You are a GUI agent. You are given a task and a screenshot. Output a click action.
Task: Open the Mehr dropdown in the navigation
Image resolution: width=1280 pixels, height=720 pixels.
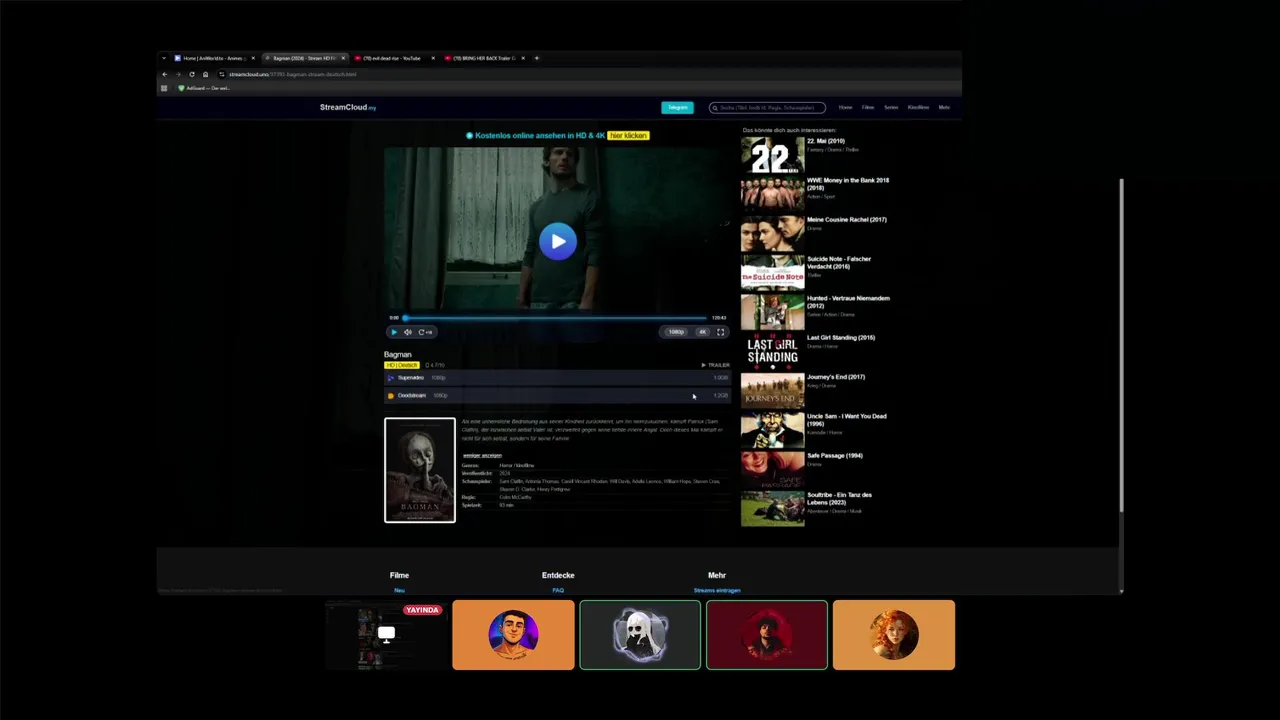click(944, 107)
